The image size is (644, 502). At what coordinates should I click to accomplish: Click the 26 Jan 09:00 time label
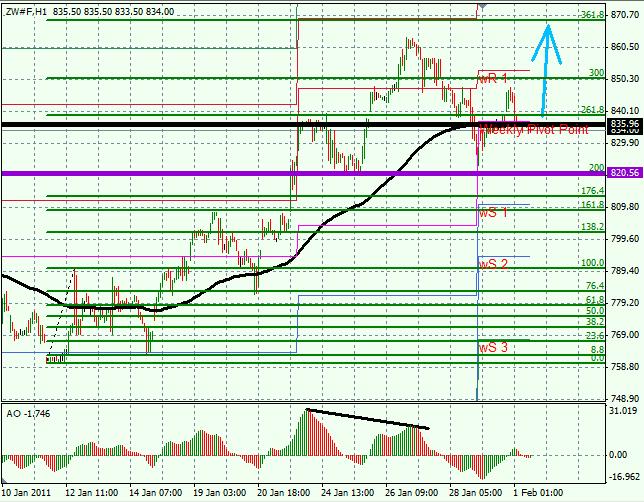(412, 493)
